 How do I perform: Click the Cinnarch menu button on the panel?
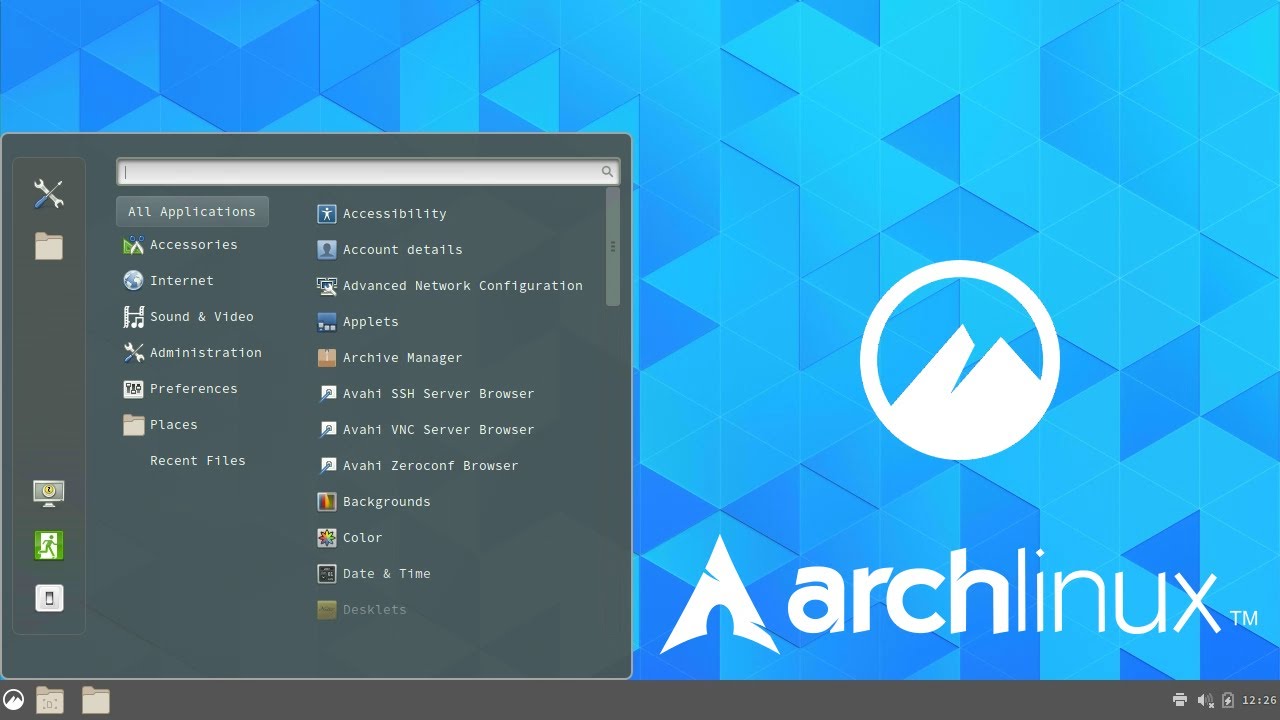click(14, 700)
